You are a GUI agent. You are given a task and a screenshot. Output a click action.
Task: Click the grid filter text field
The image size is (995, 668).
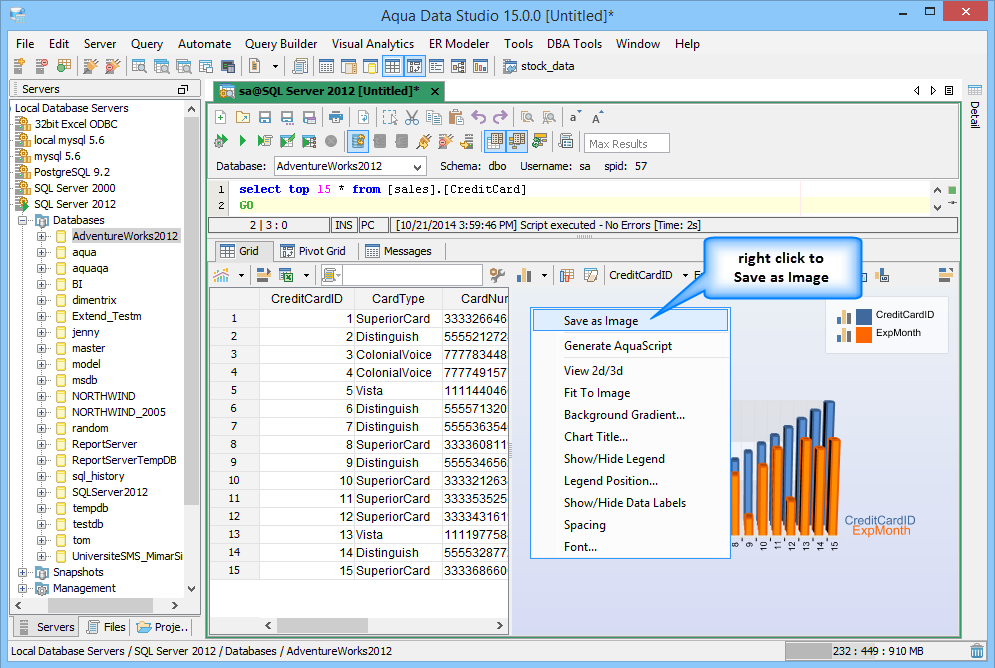412,275
